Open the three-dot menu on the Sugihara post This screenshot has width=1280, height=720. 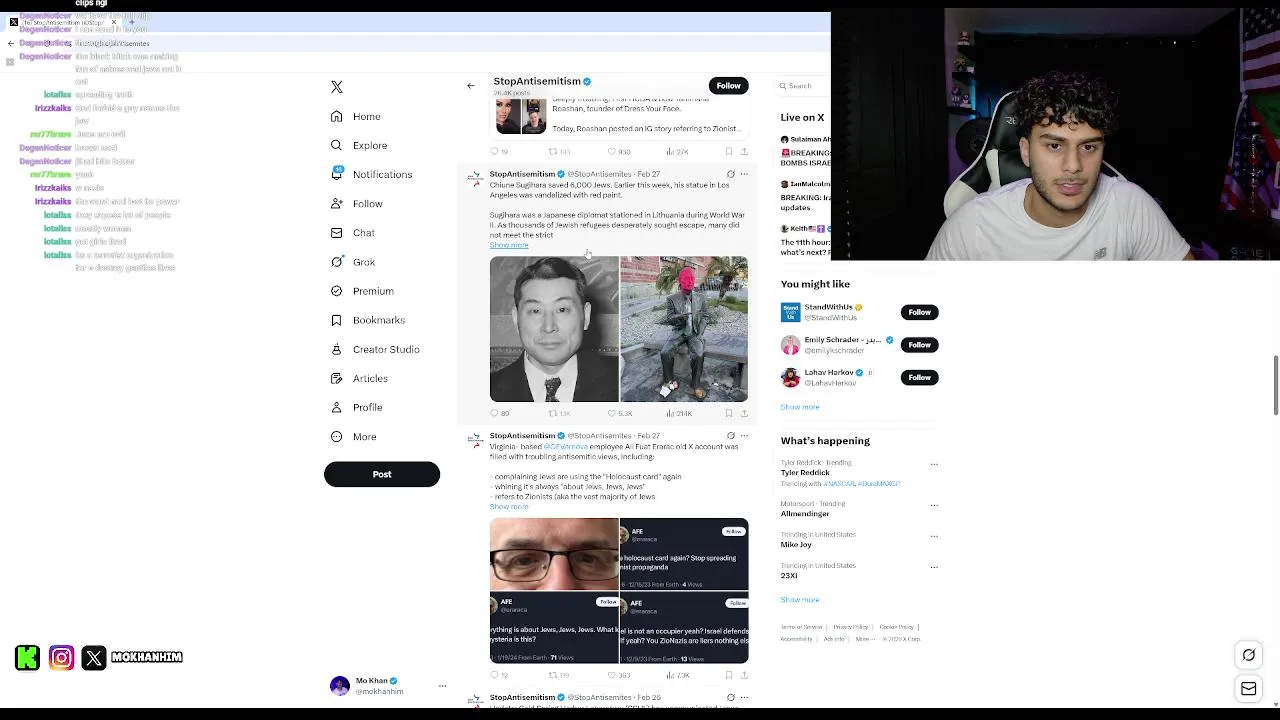pos(744,174)
